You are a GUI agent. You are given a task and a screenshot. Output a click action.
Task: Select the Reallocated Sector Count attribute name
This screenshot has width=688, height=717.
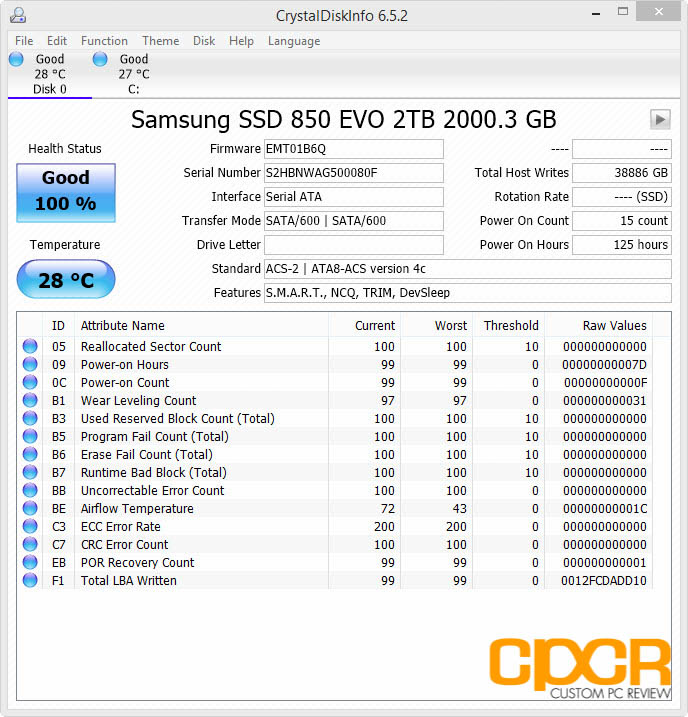[x=151, y=347]
